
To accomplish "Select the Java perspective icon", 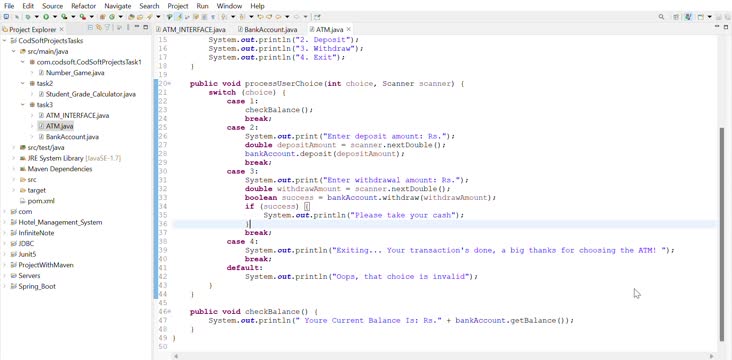I will (x=688, y=17).
